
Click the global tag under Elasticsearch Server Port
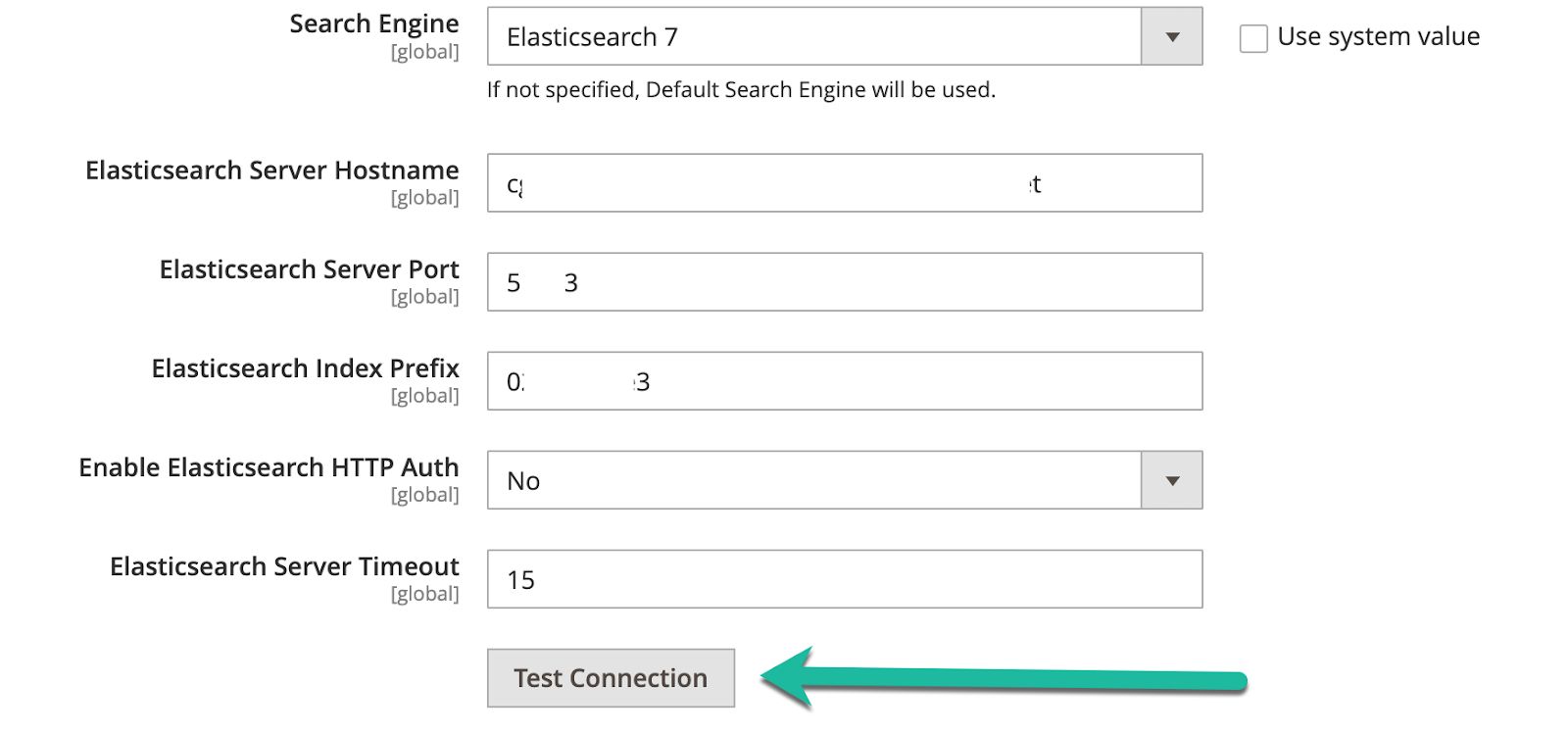click(x=427, y=295)
